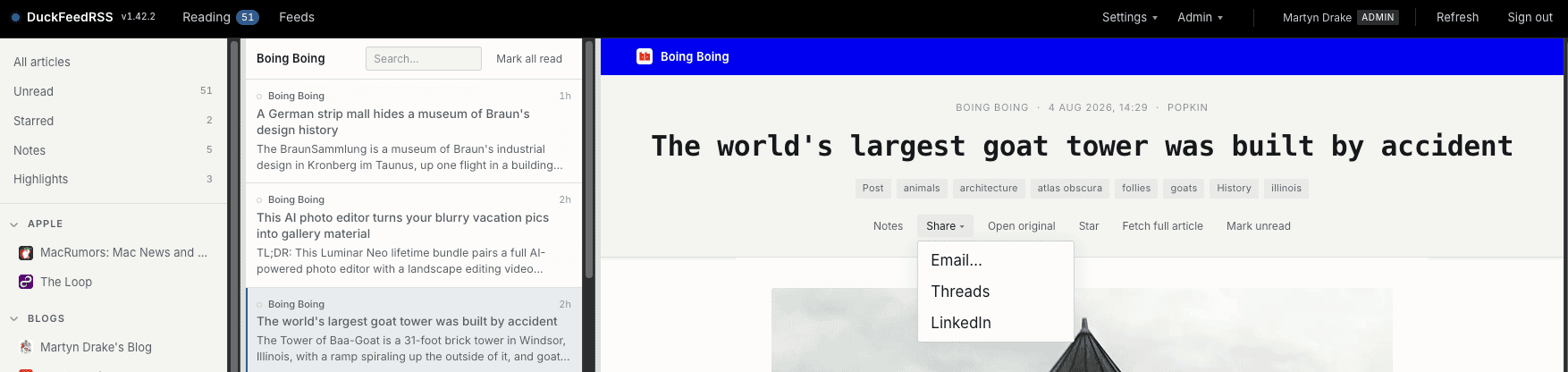Focus the article search field

[424, 59]
